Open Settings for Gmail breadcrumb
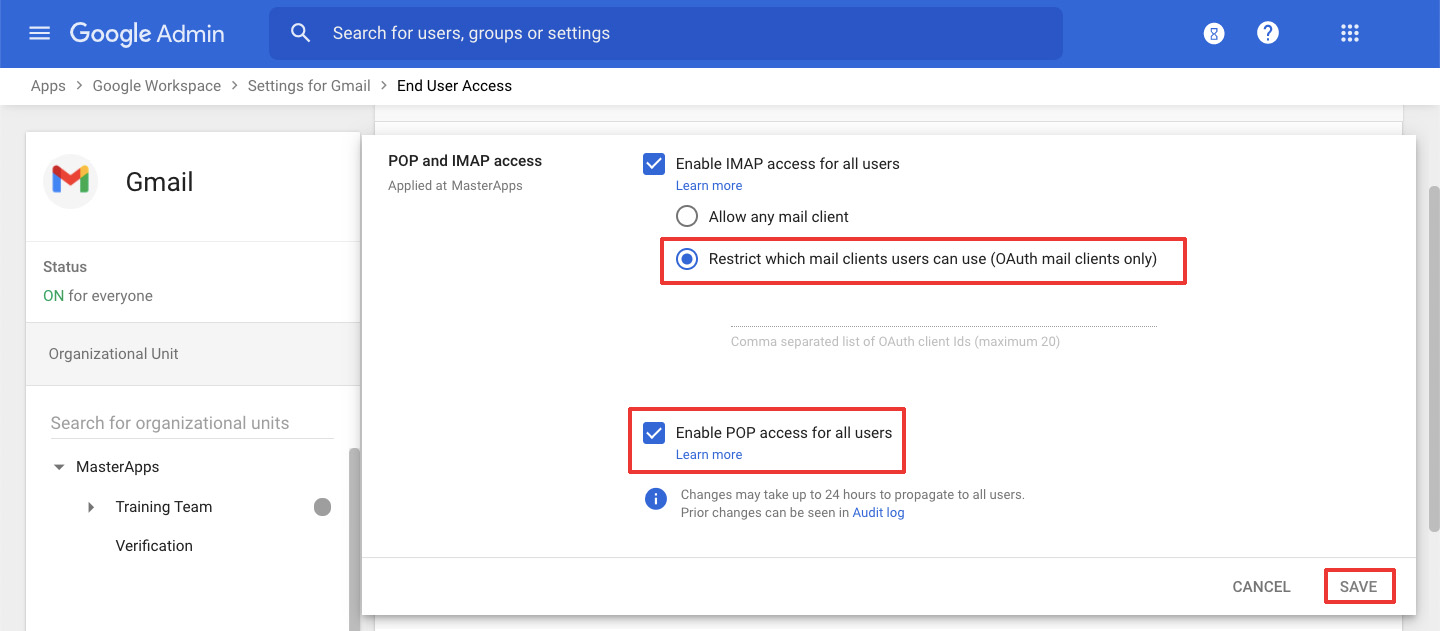1440x631 pixels. [308, 85]
